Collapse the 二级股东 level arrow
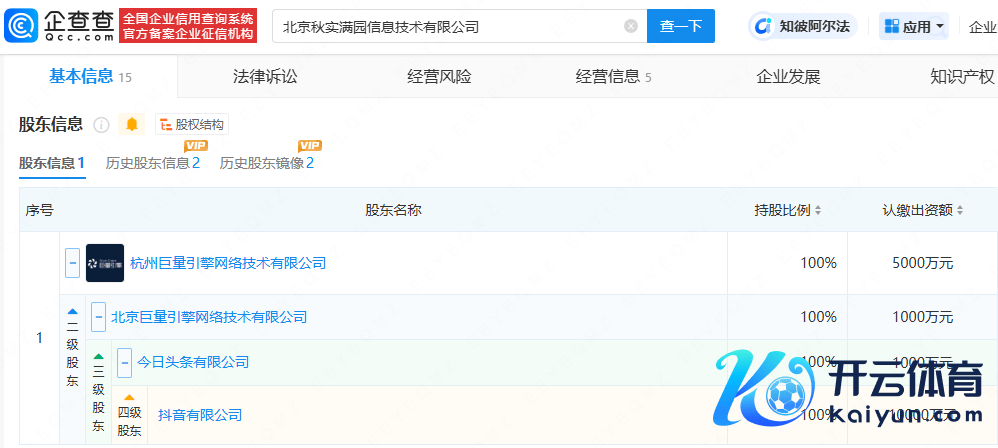 click(x=72, y=312)
